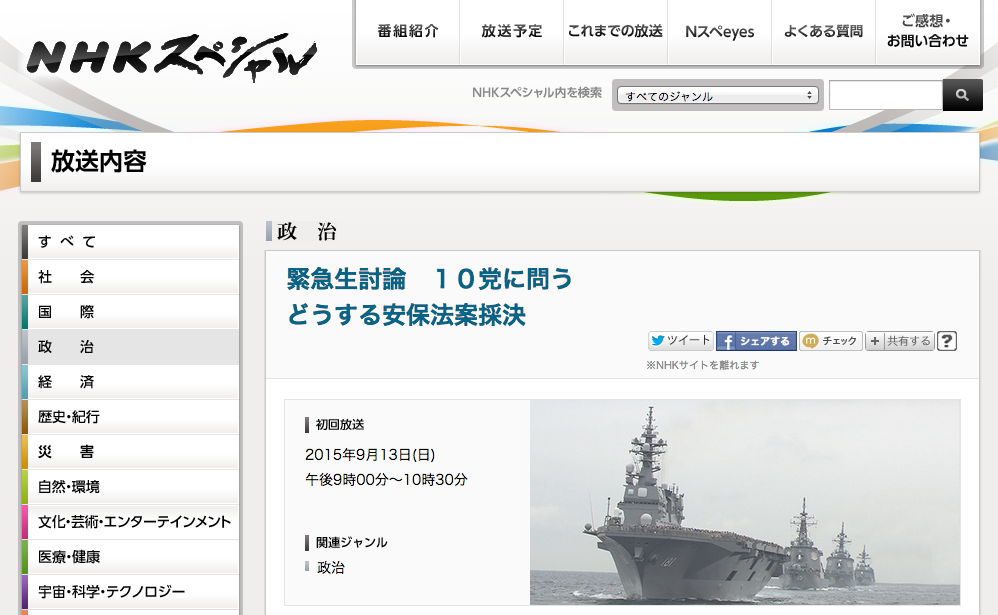The width and height of the screenshot is (998, 615).
Task: Open the これまでの放送 menu item
Action: pos(616,31)
